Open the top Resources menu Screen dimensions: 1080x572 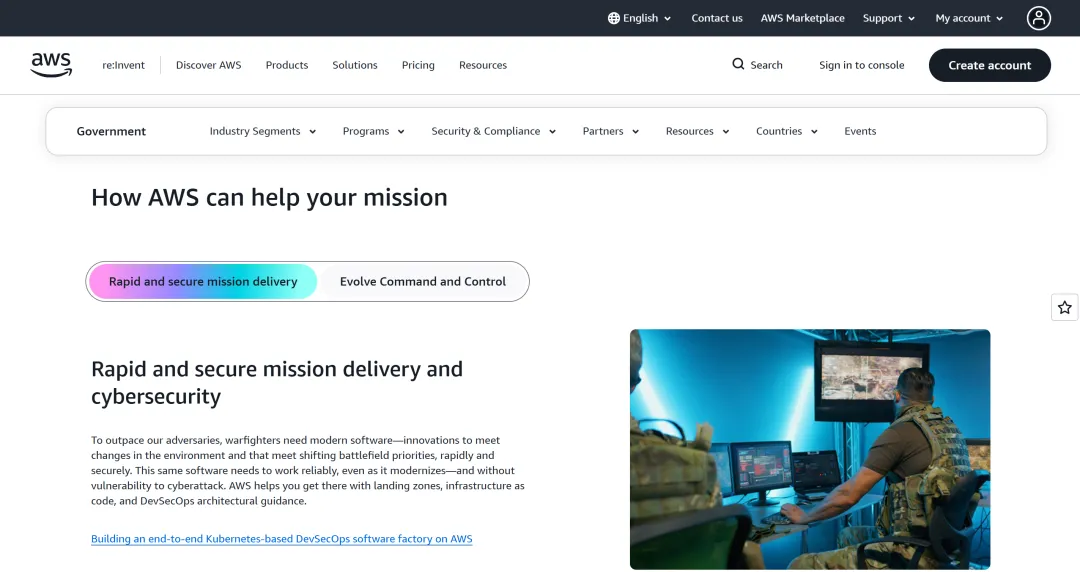point(483,65)
